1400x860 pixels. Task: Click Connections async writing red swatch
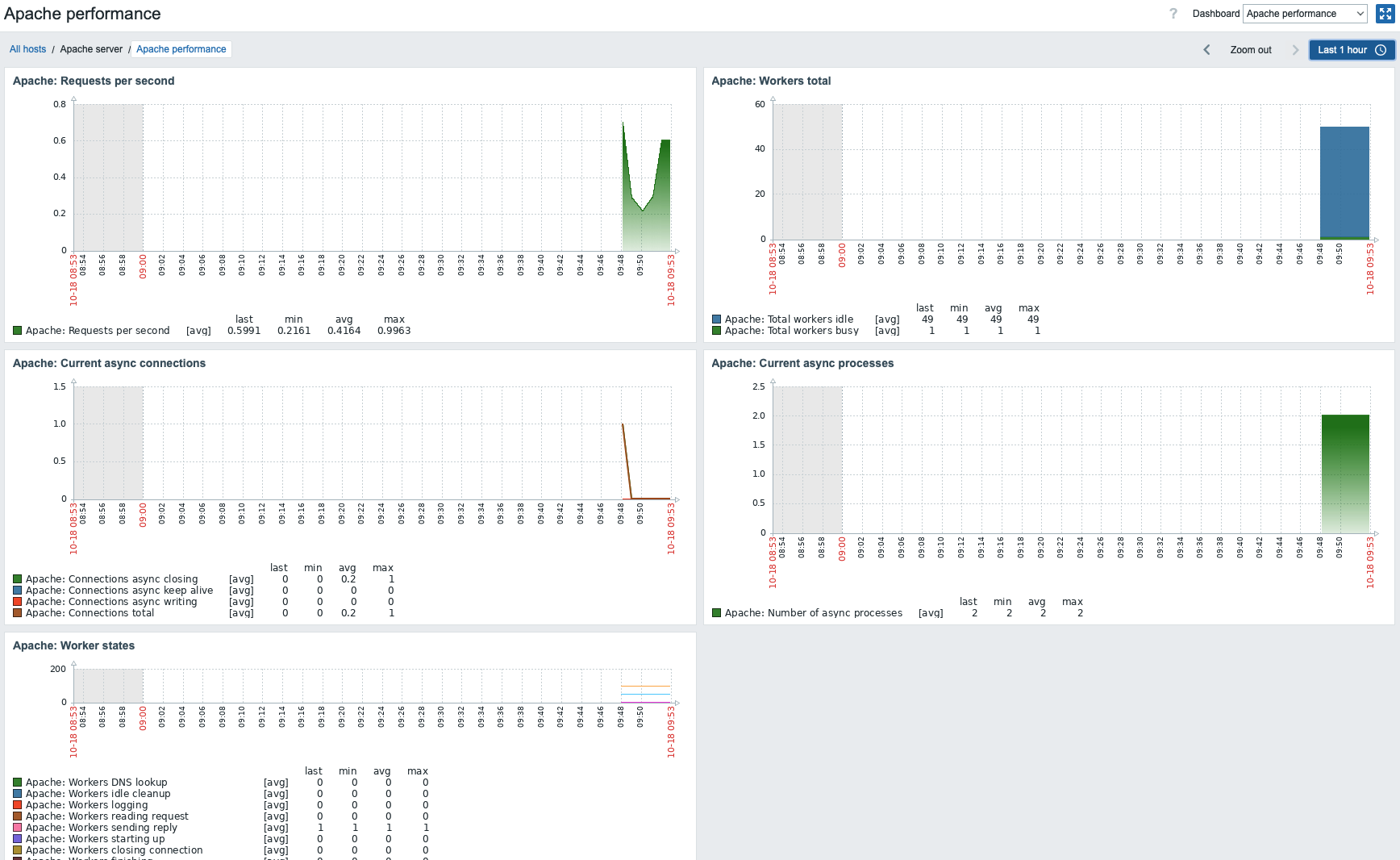click(17, 602)
